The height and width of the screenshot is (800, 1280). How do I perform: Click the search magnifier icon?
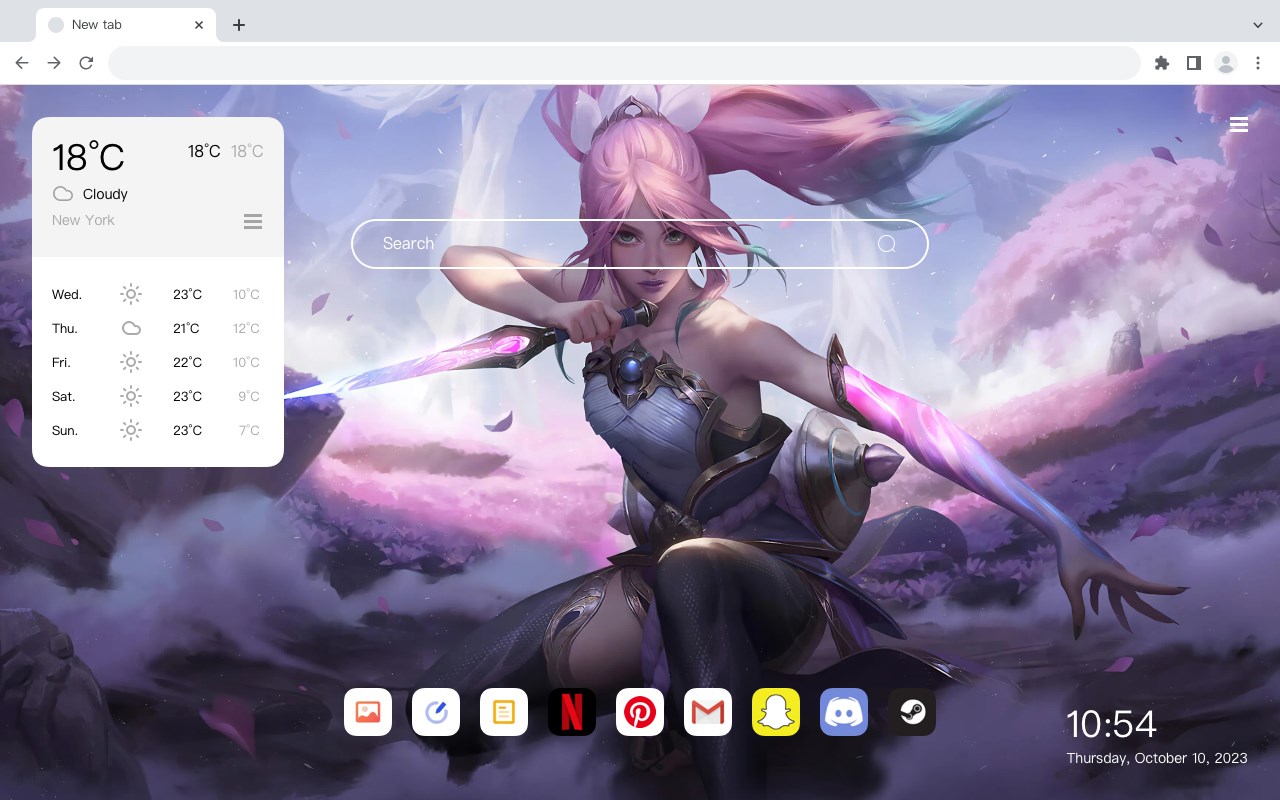[887, 244]
